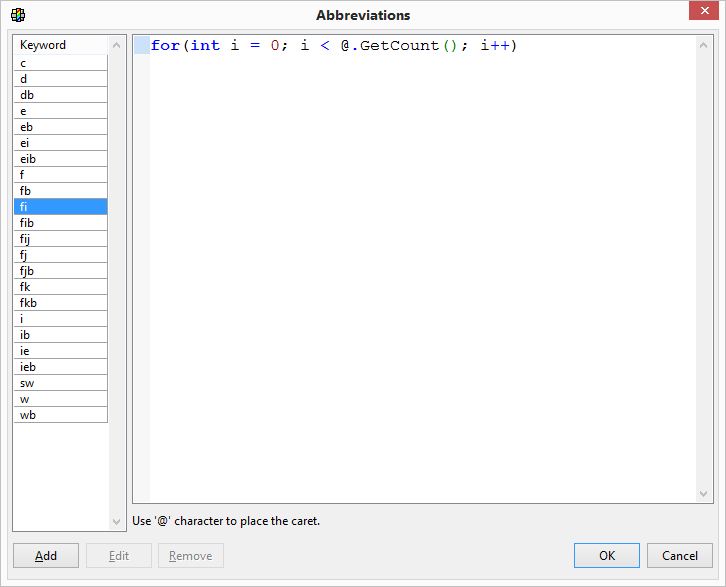This screenshot has width=726, height=587.
Task: Click inside the abbreviation code editor
Action: [x=420, y=270]
